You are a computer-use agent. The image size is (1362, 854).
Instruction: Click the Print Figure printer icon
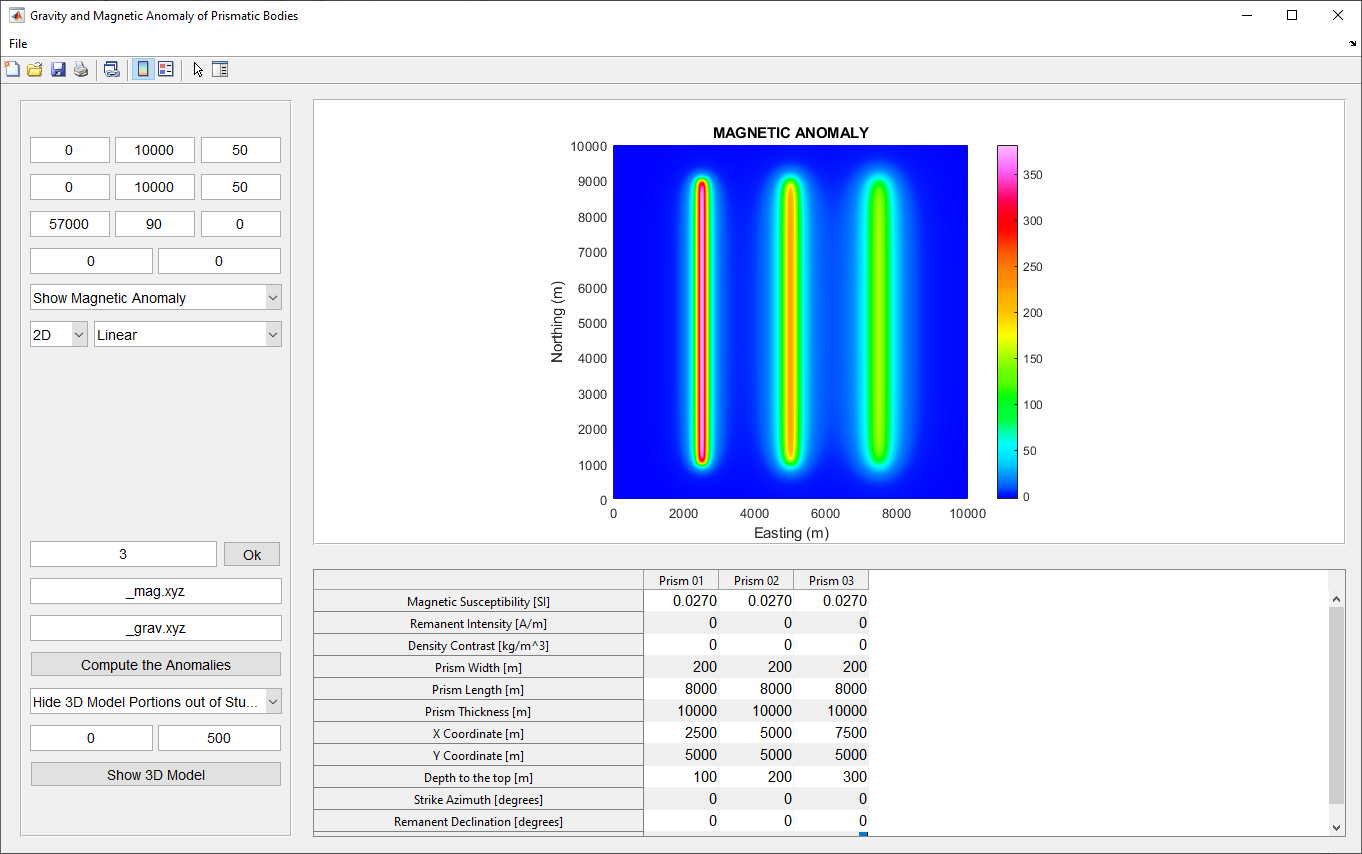tap(81, 69)
